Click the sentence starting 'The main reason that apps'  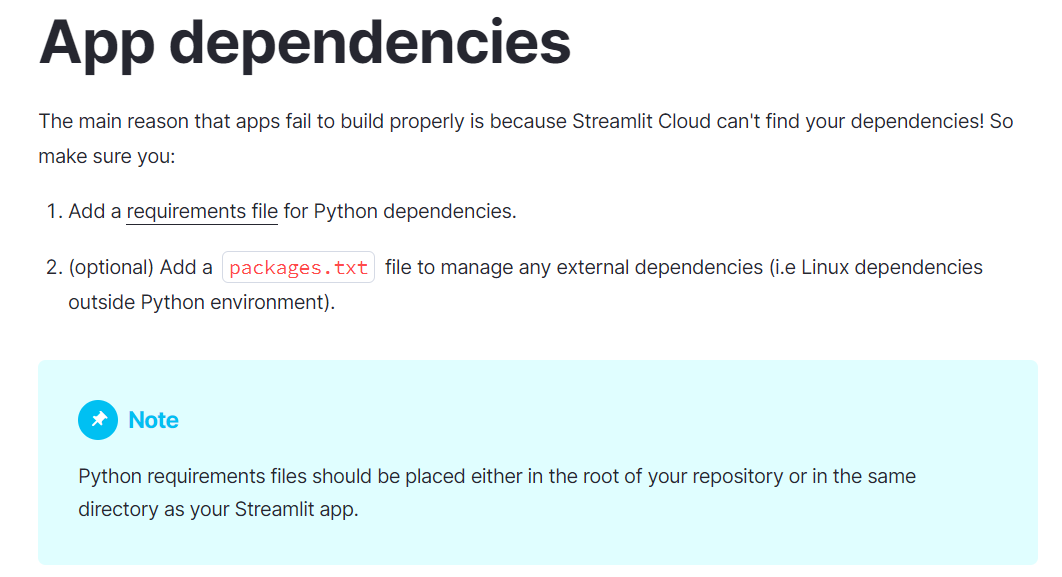click(x=526, y=138)
